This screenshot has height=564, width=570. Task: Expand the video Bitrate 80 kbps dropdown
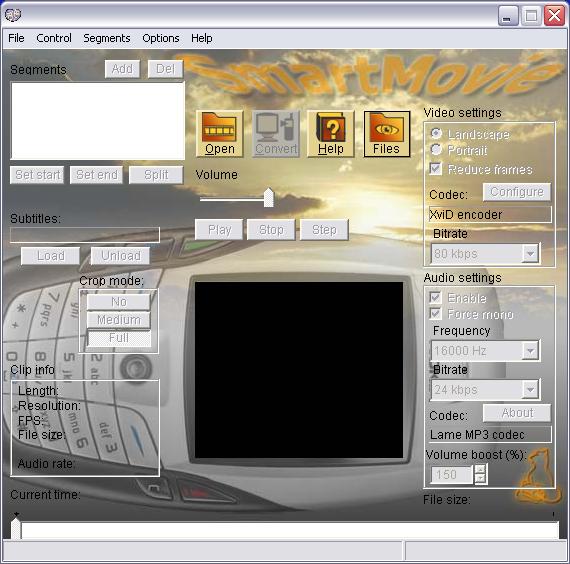pyautogui.click(x=530, y=253)
